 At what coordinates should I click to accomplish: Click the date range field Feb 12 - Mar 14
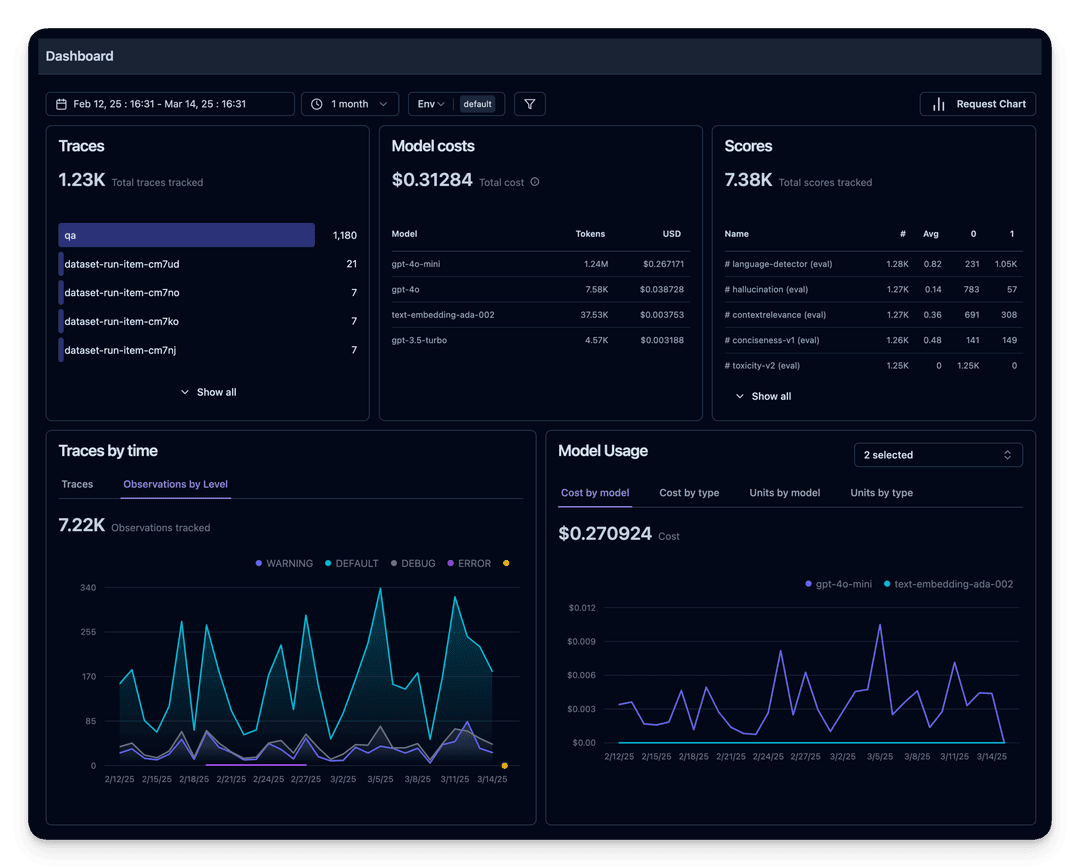point(170,104)
